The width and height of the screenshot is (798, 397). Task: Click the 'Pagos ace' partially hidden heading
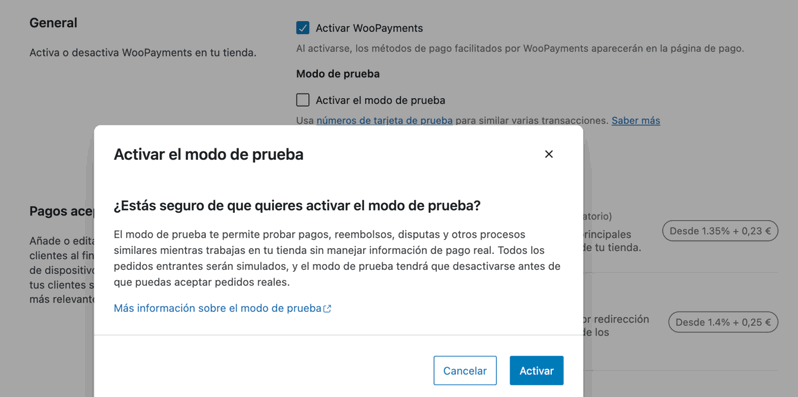[62, 211]
